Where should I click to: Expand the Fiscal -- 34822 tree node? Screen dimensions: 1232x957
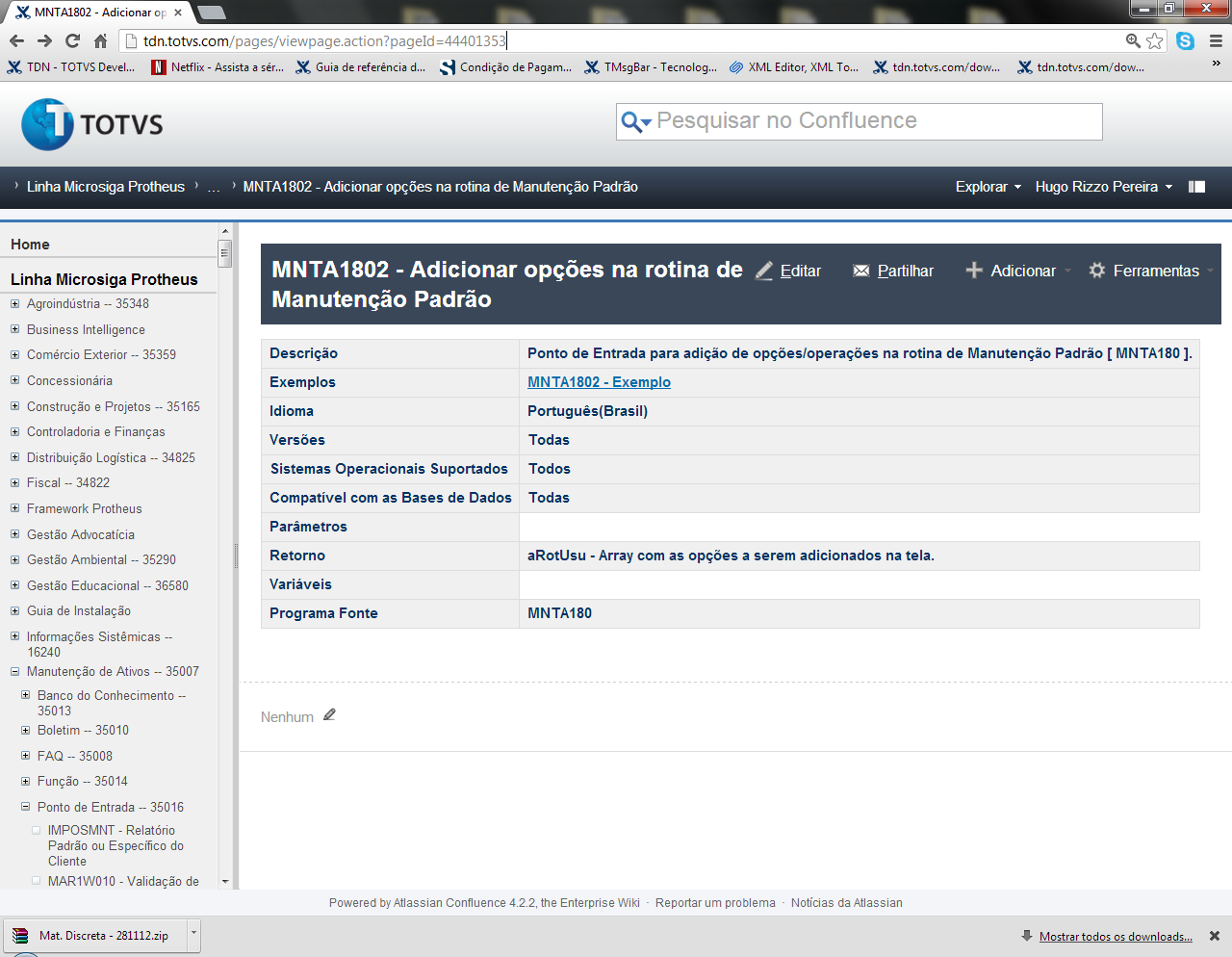pos(14,482)
